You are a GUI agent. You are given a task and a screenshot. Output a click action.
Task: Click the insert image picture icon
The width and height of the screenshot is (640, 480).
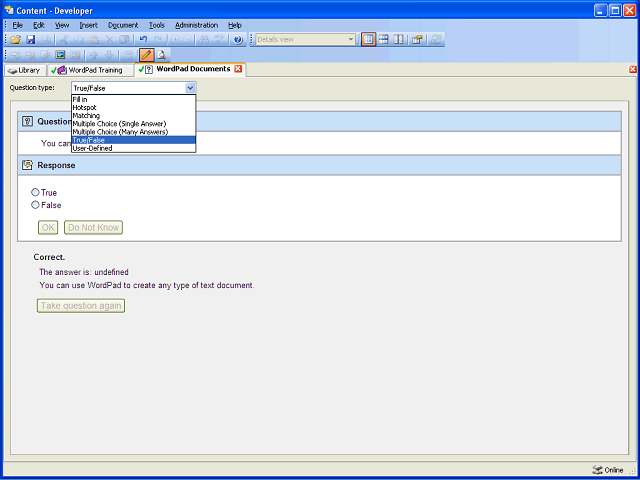point(60,55)
